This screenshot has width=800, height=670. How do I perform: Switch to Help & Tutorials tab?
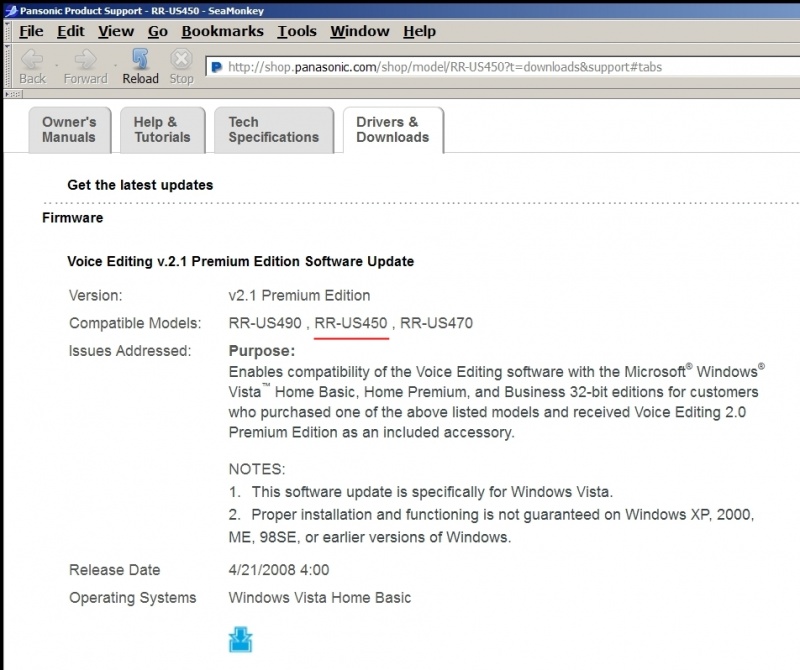point(162,130)
